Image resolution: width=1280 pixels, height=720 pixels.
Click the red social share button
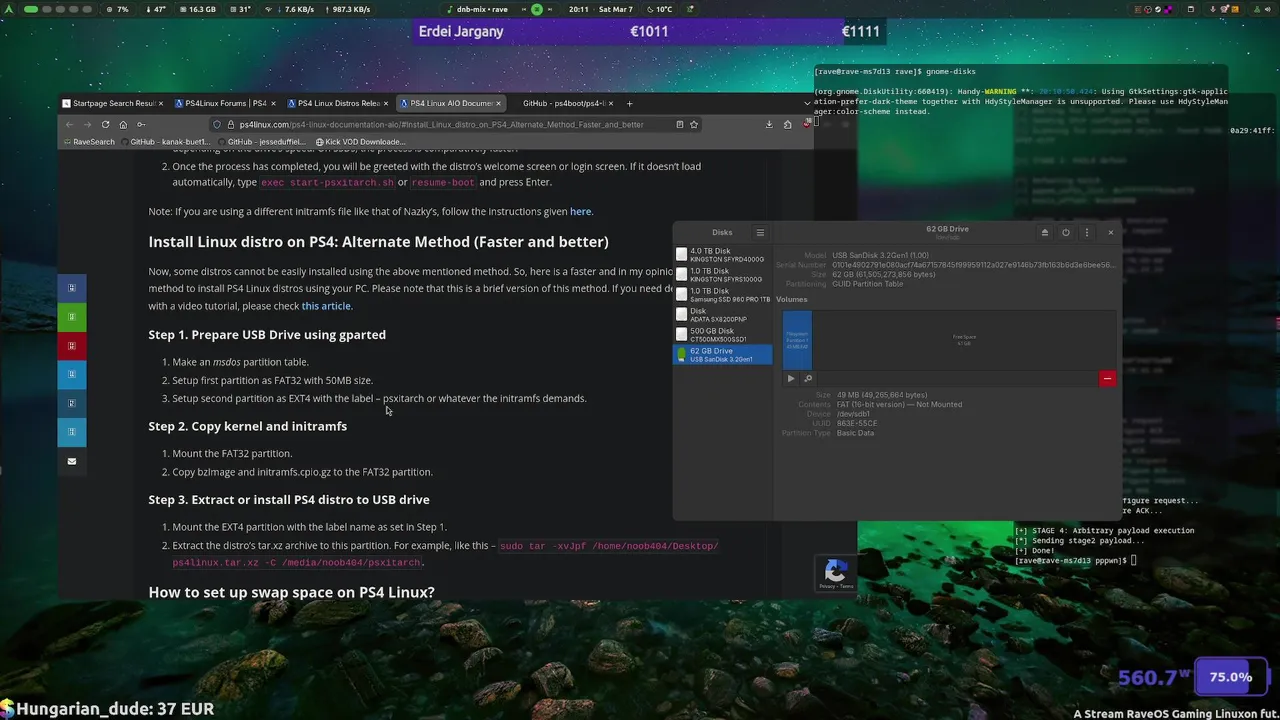click(71, 346)
